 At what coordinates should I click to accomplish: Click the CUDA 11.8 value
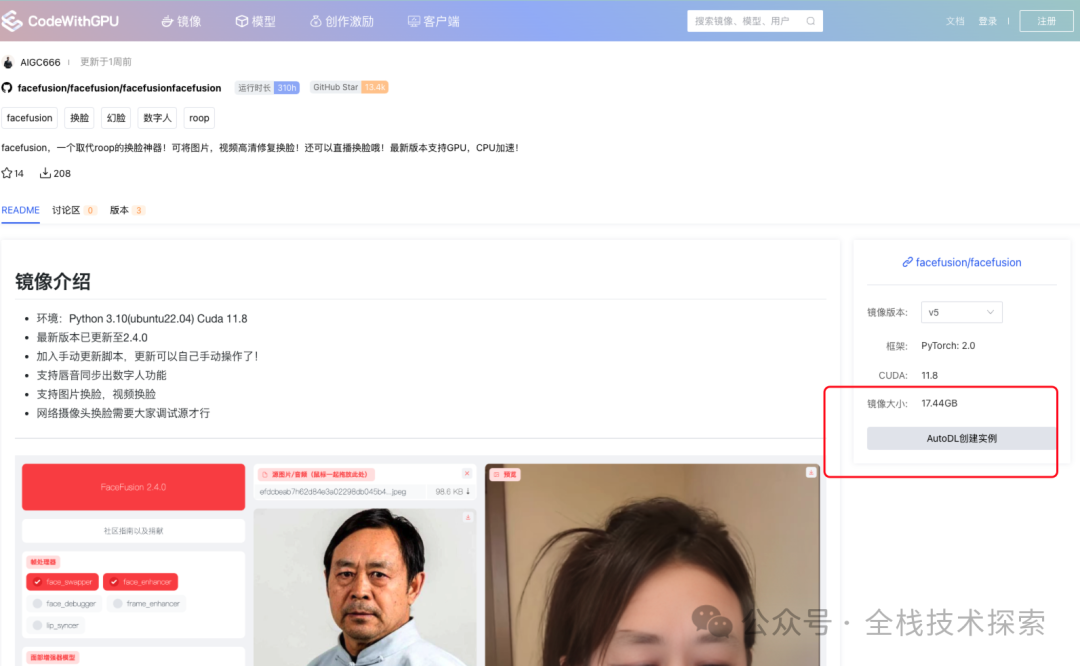tap(929, 375)
